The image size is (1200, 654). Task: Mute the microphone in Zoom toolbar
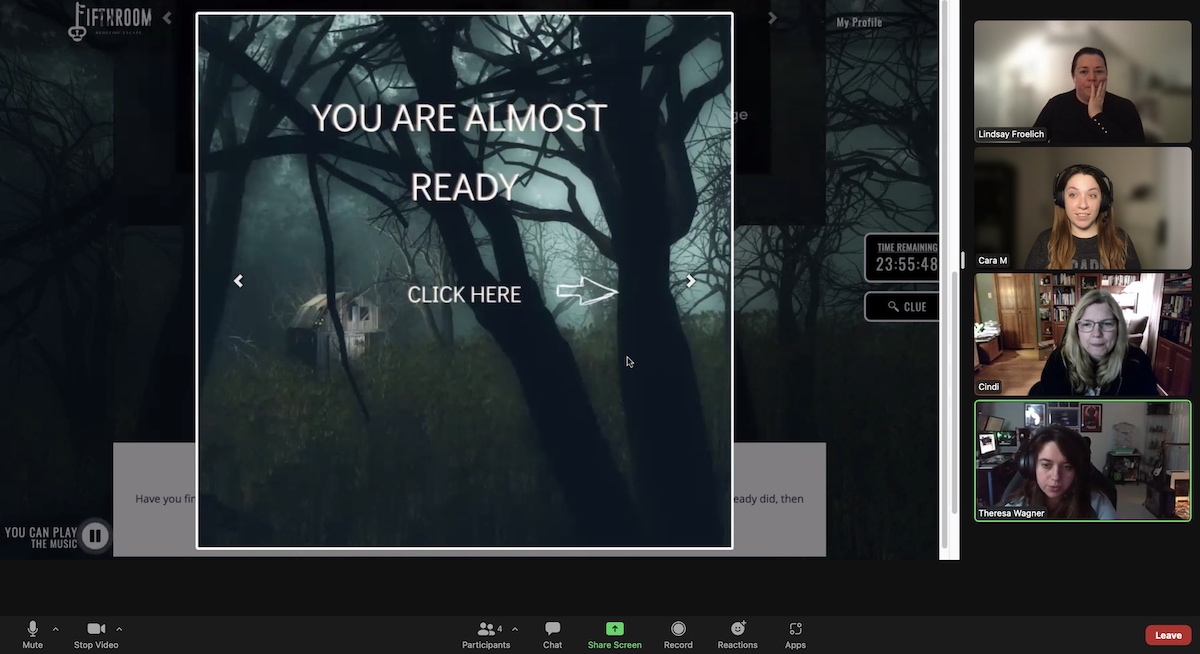tap(32, 634)
